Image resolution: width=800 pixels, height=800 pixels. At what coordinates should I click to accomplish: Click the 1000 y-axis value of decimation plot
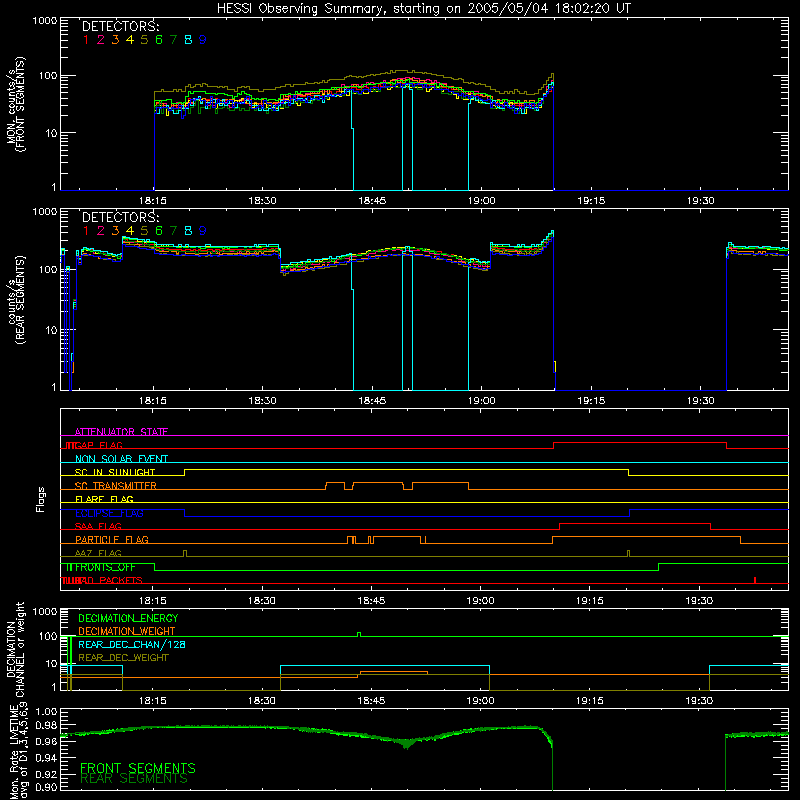[x=44, y=612]
